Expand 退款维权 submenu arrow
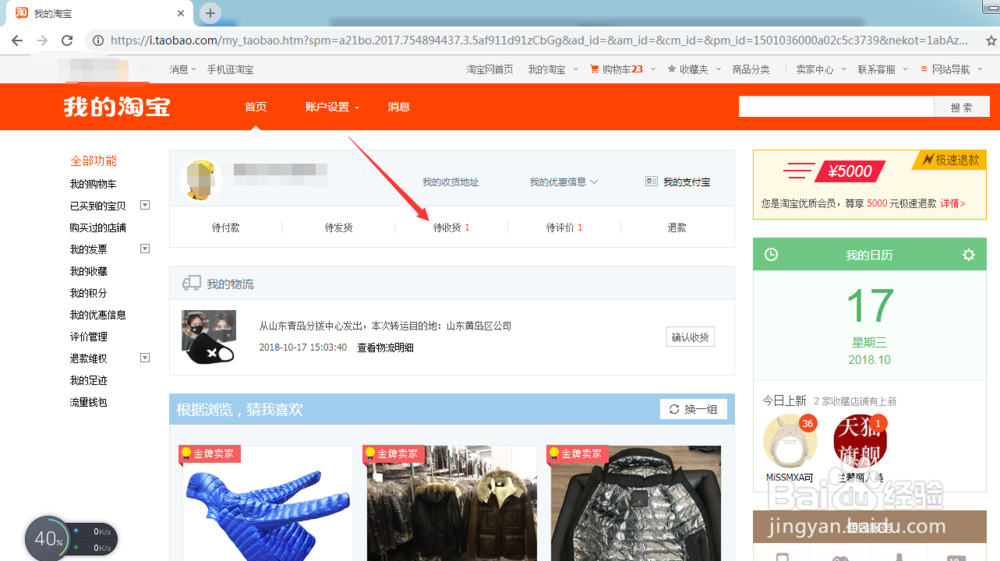The height and width of the screenshot is (561, 1000). (145, 358)
